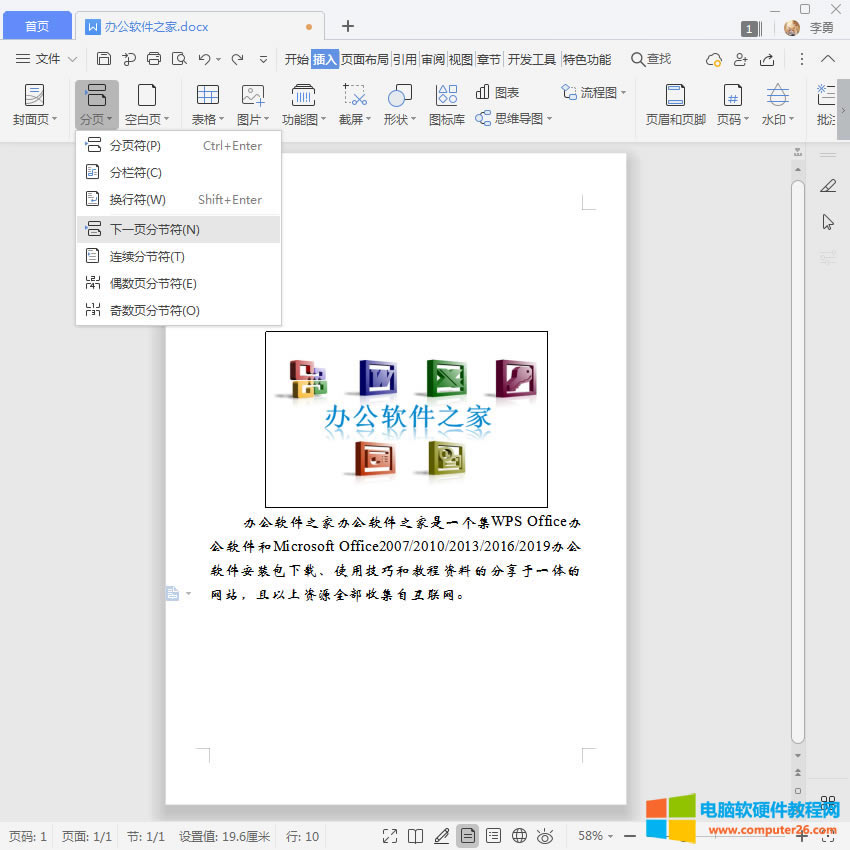Click the 截屏 screenshot tool icon
850x850 pixels.
354,96
